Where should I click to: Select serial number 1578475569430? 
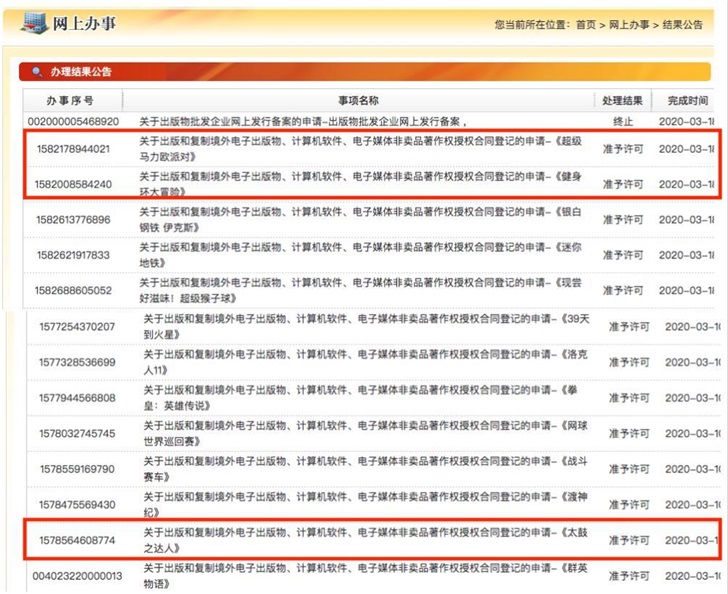77,505
